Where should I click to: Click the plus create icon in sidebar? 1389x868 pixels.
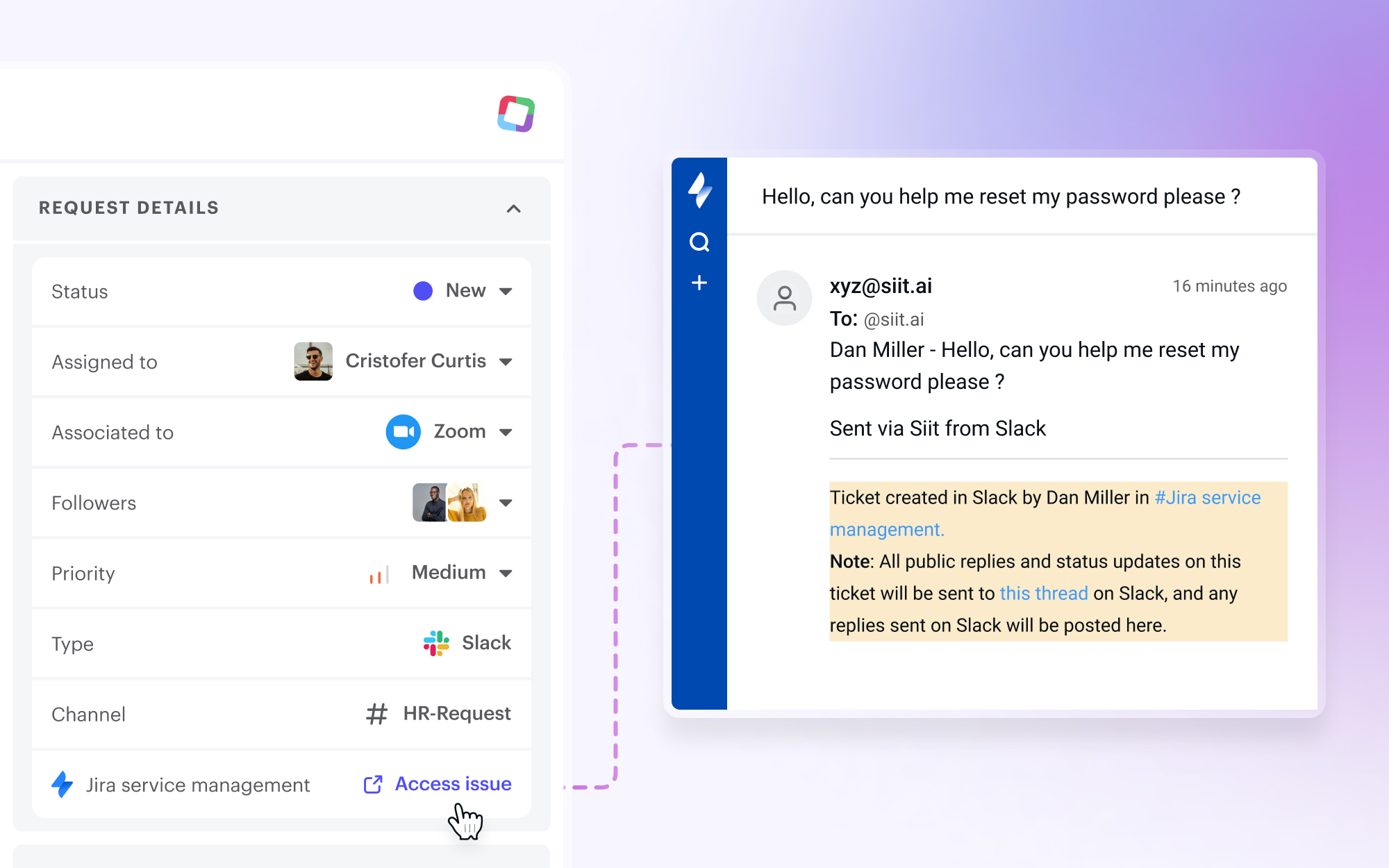coord(699,283)
